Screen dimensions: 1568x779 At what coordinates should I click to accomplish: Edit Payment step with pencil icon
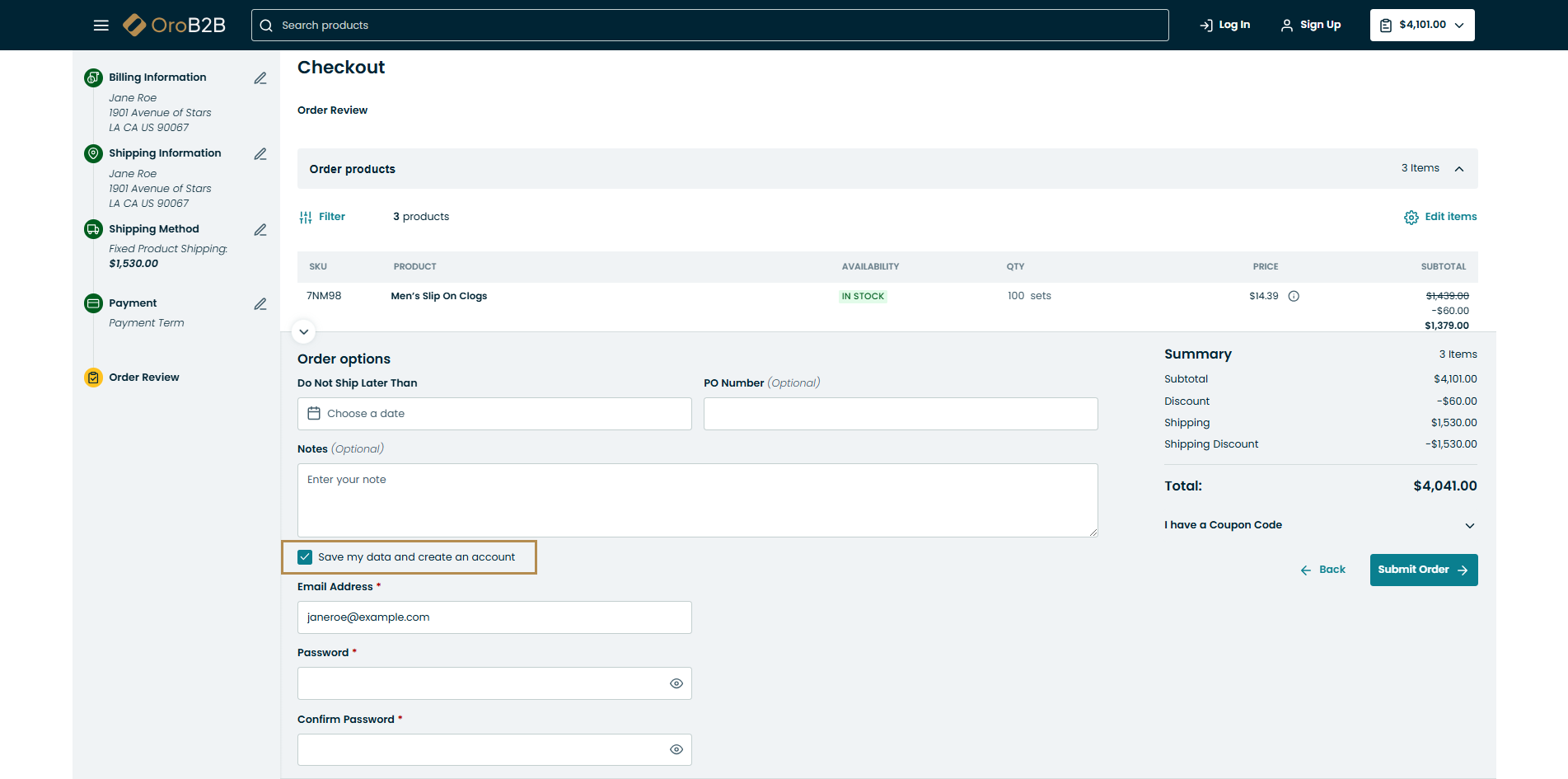pos(260,304)
